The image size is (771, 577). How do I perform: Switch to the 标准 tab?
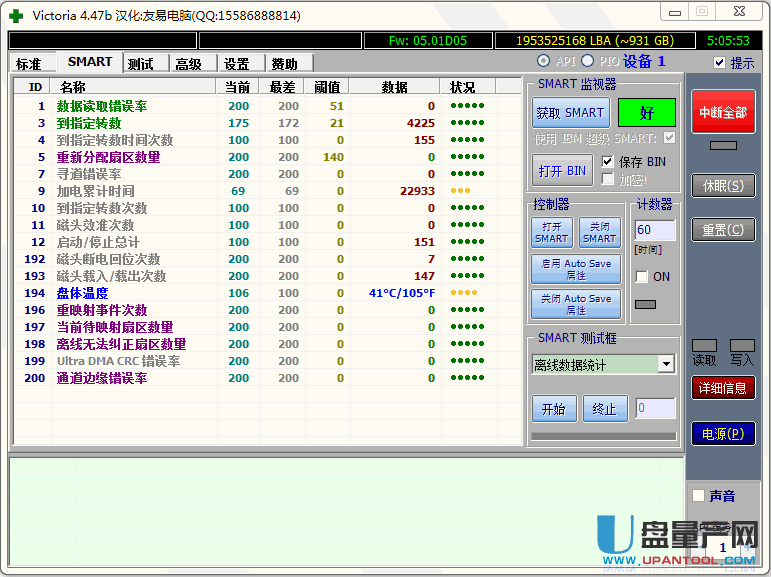tap(29, 64)
